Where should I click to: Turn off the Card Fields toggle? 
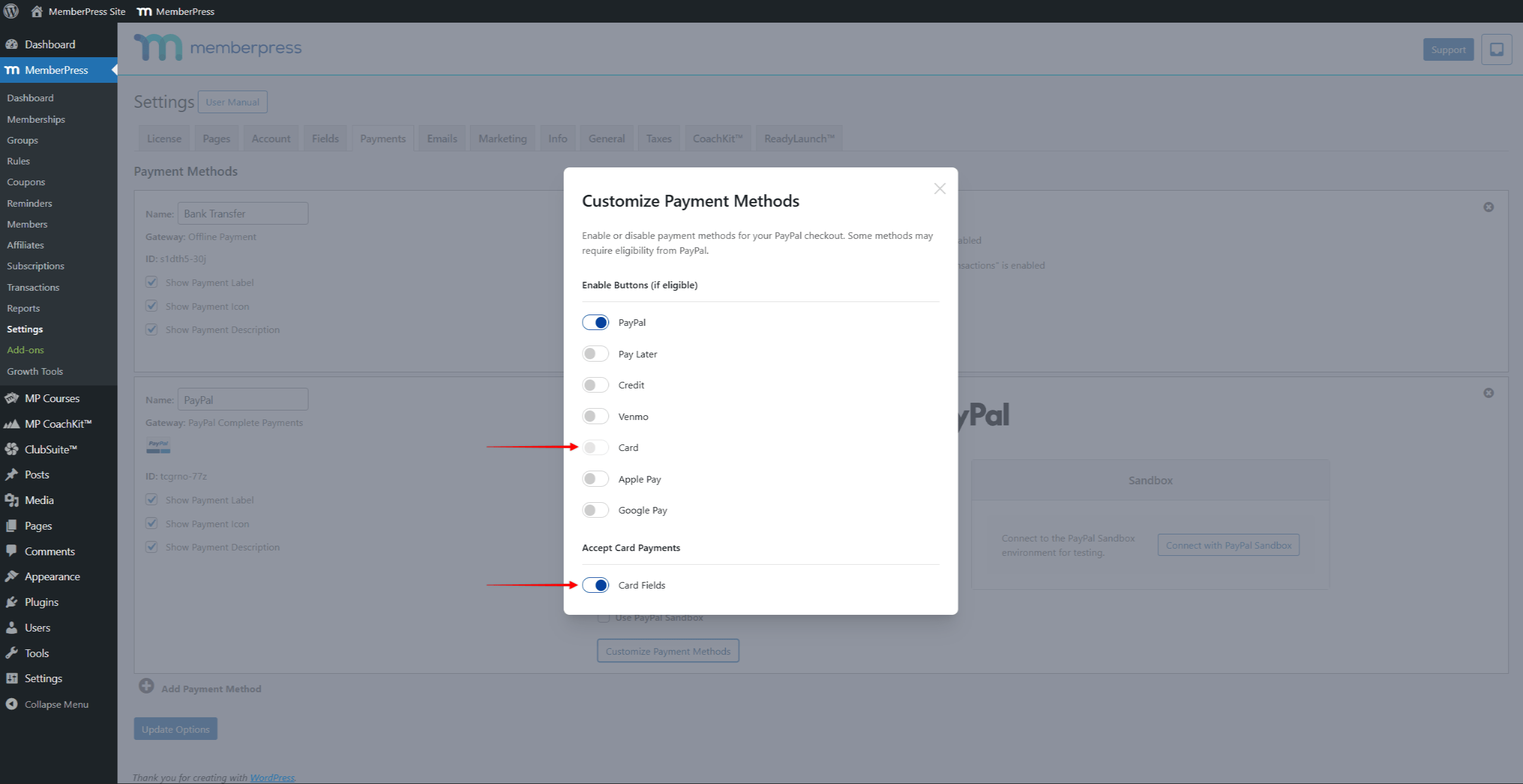tap(595, 585)
